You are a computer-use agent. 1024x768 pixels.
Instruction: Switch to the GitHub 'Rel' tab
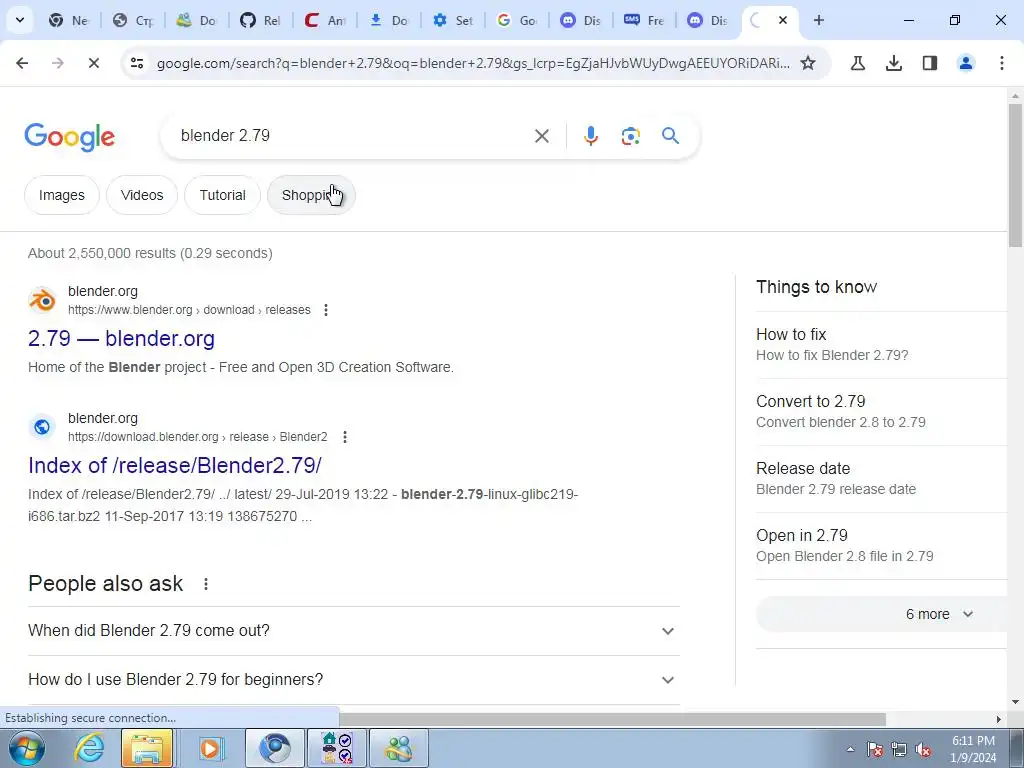[260, 20]
